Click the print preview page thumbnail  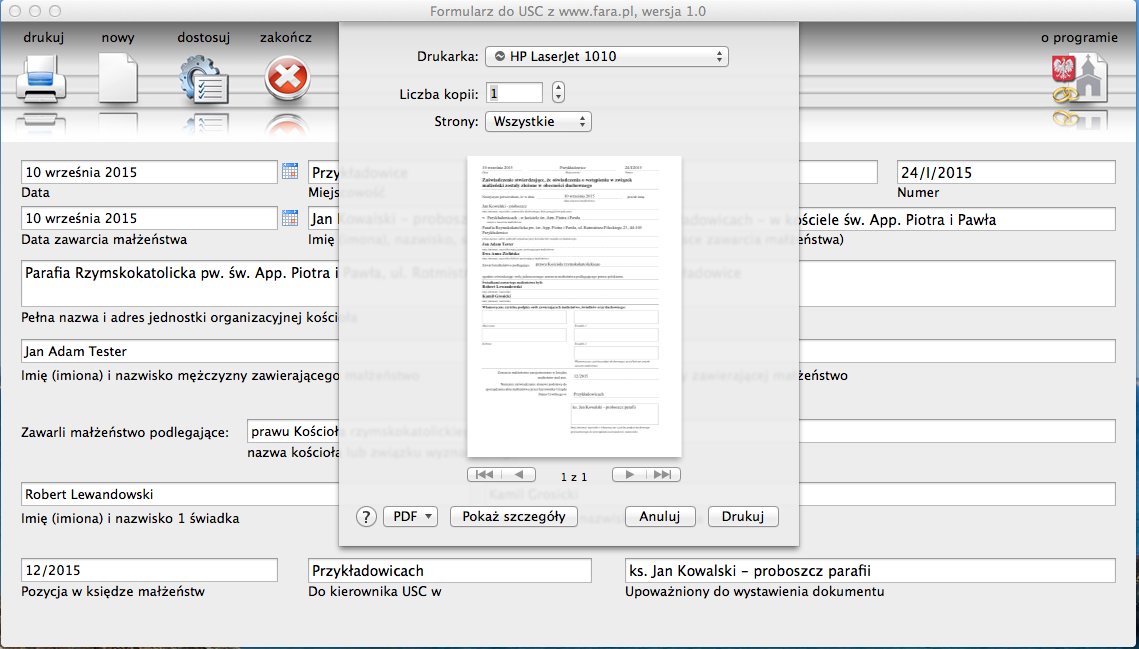(574, 307)
